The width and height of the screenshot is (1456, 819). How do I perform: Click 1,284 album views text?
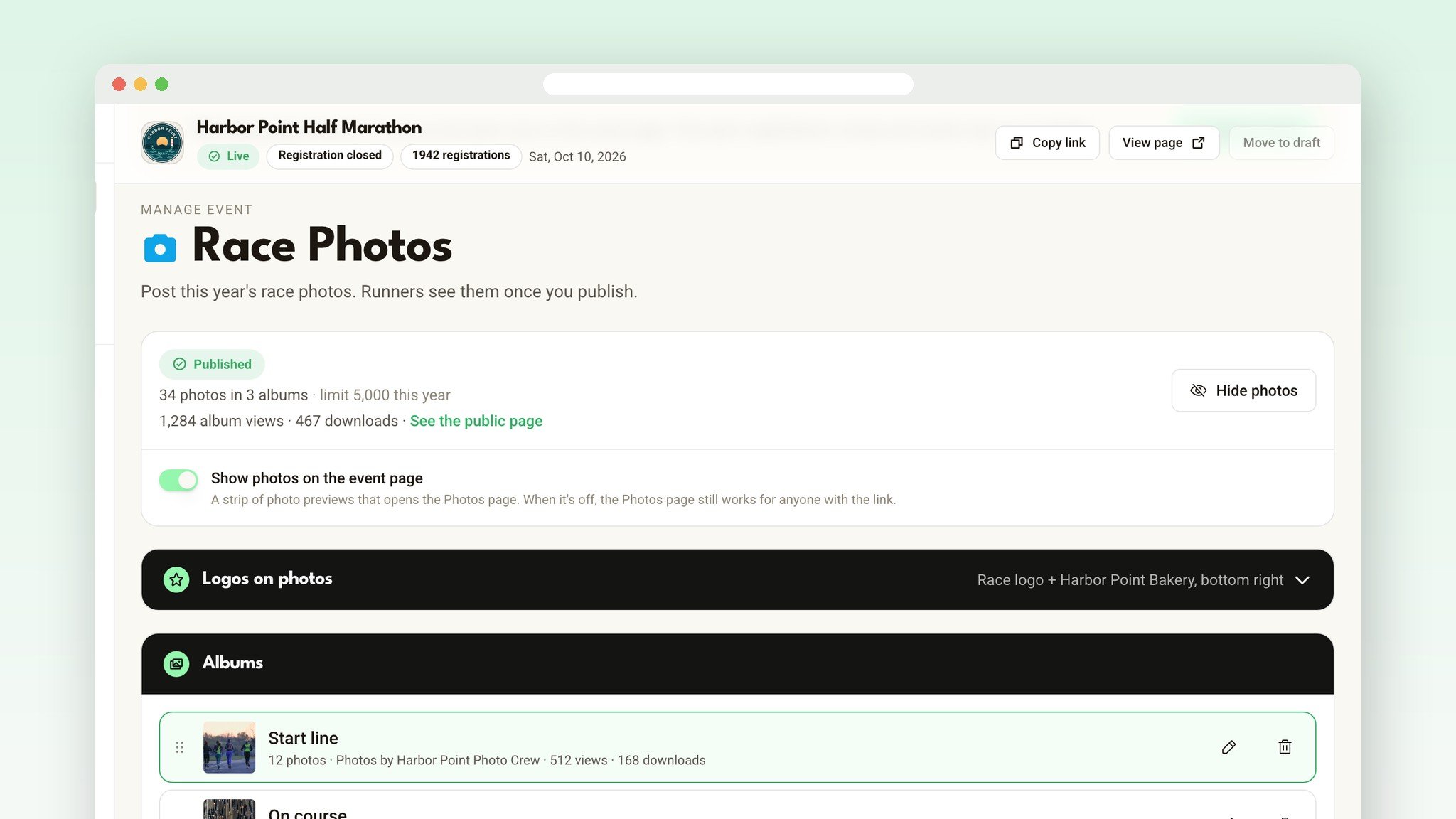[221, 421]
